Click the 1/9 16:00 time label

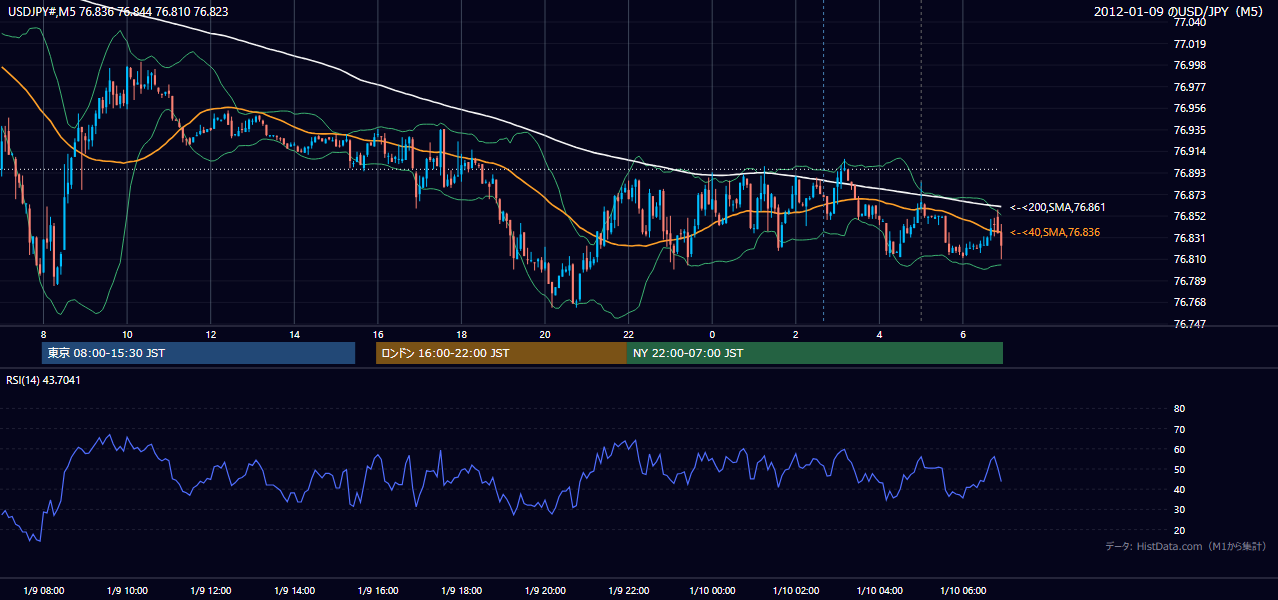click(378, 590)
